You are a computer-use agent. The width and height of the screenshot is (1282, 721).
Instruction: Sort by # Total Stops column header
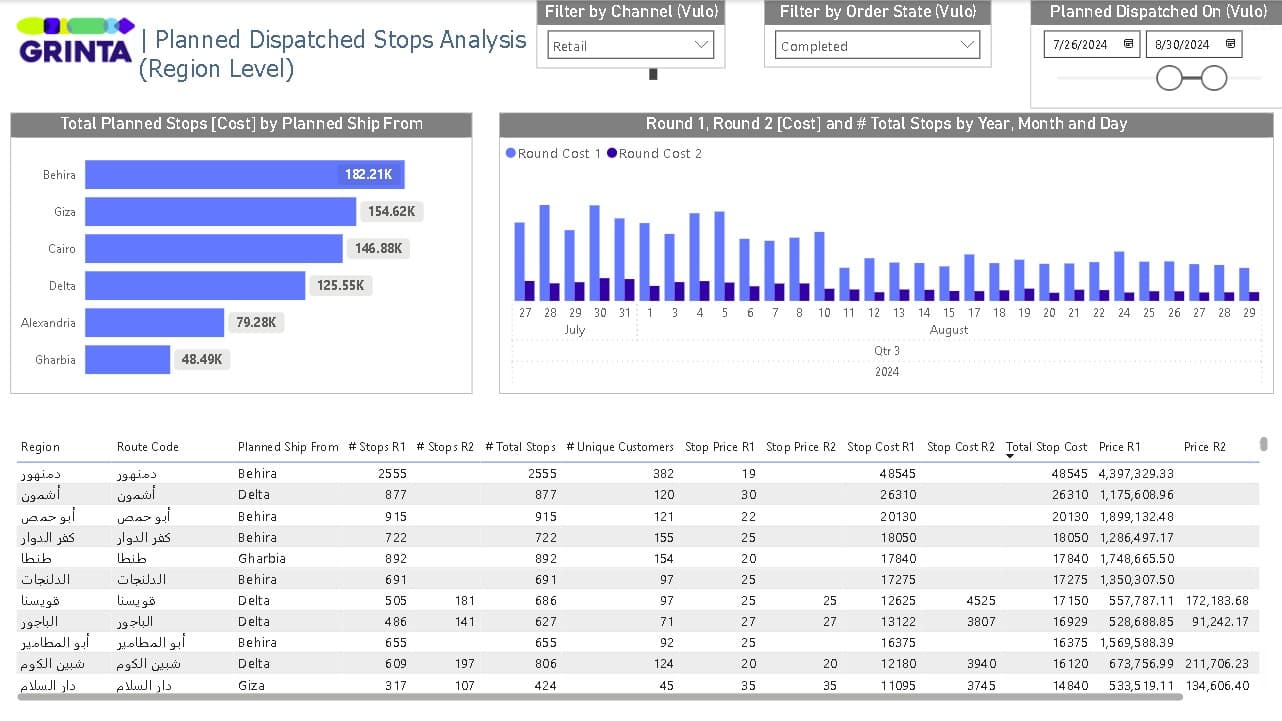point(520,447)
